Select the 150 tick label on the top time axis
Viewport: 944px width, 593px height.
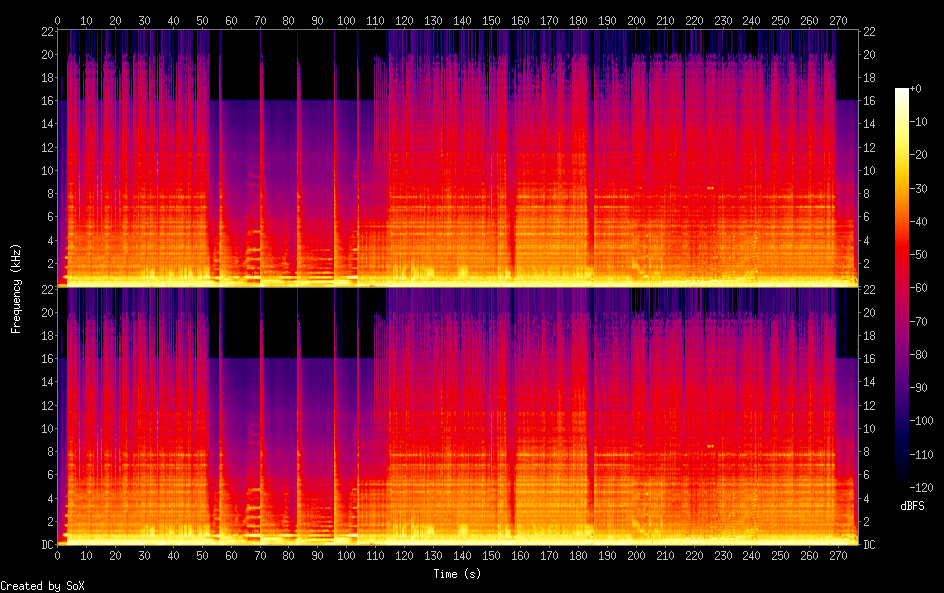(492, 20)
